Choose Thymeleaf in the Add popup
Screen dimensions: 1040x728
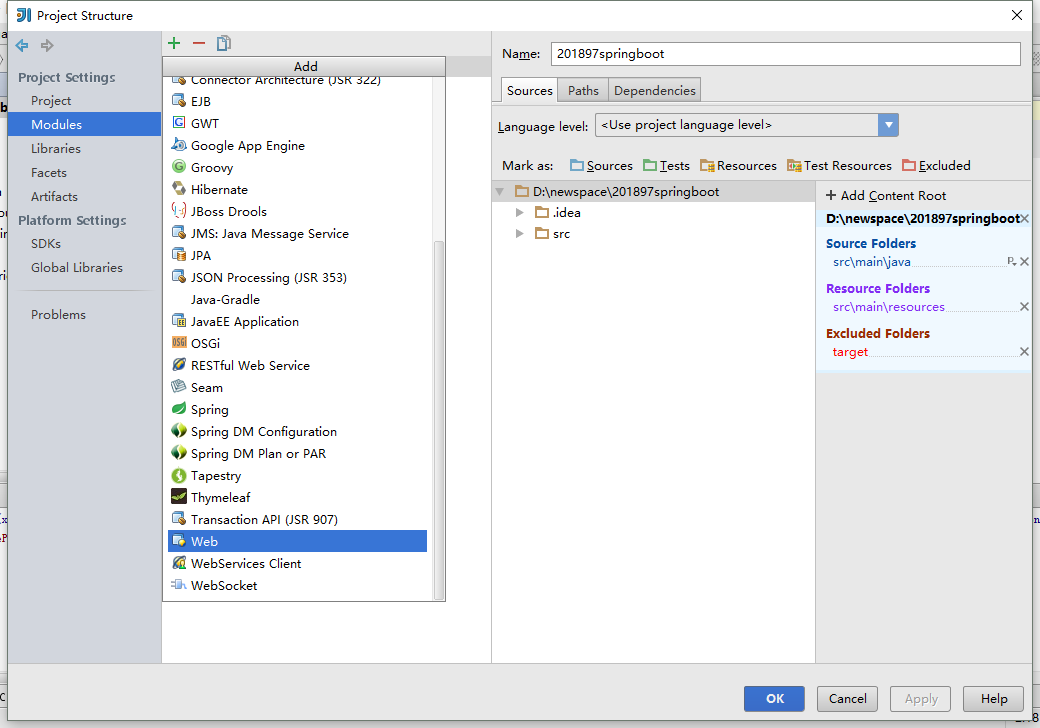coord(220,497)
